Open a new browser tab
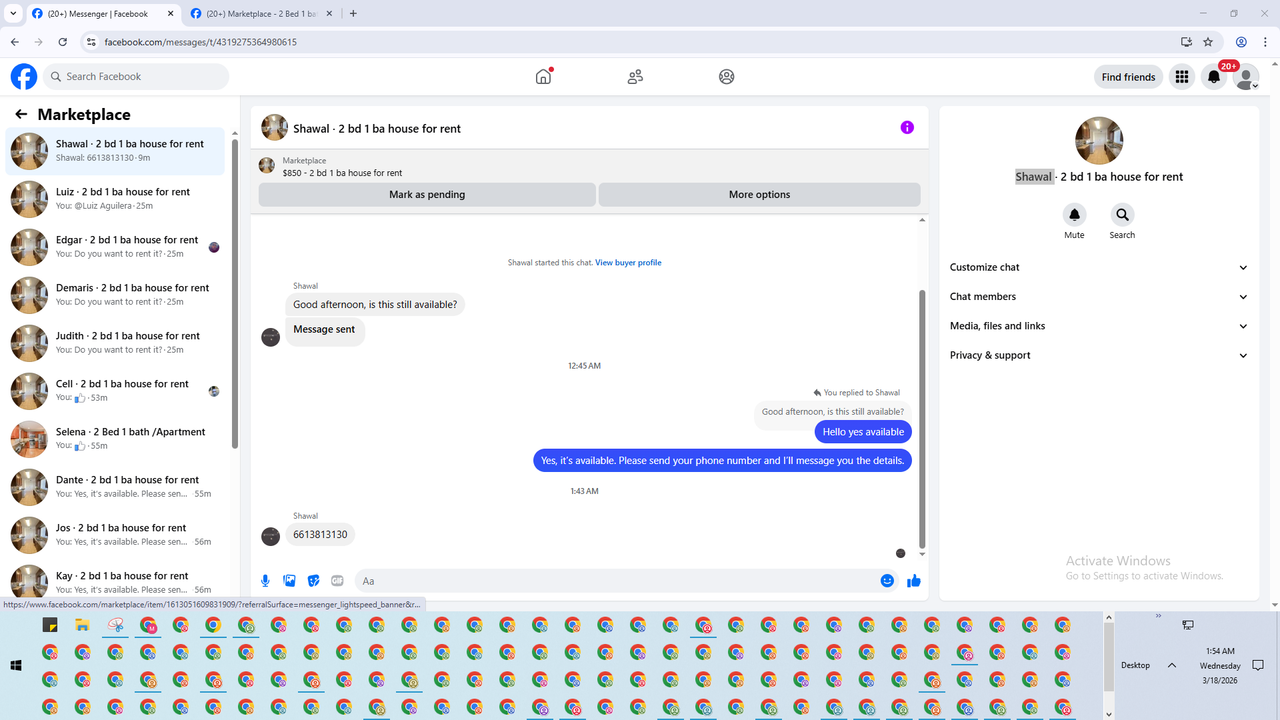Screen dimensions: 1280x720 coord(353,13)
